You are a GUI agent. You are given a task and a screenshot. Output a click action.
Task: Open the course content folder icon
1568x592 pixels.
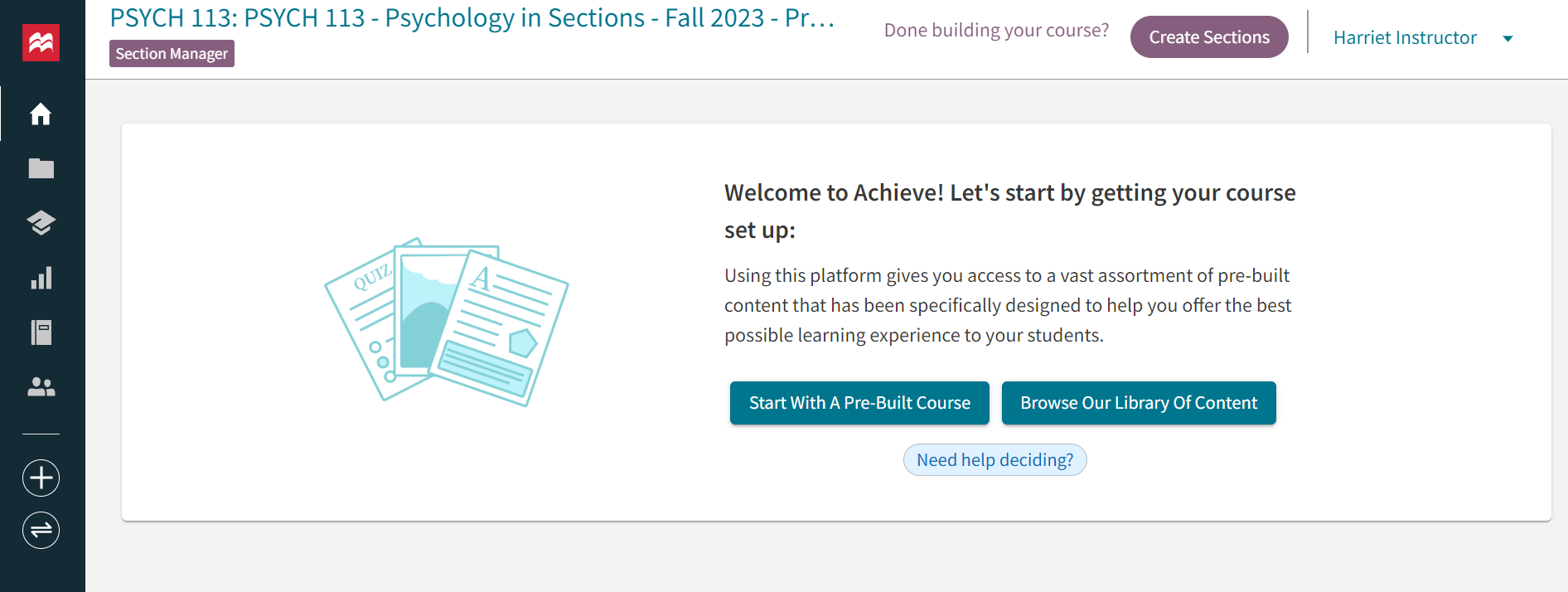tap(41, 168)
